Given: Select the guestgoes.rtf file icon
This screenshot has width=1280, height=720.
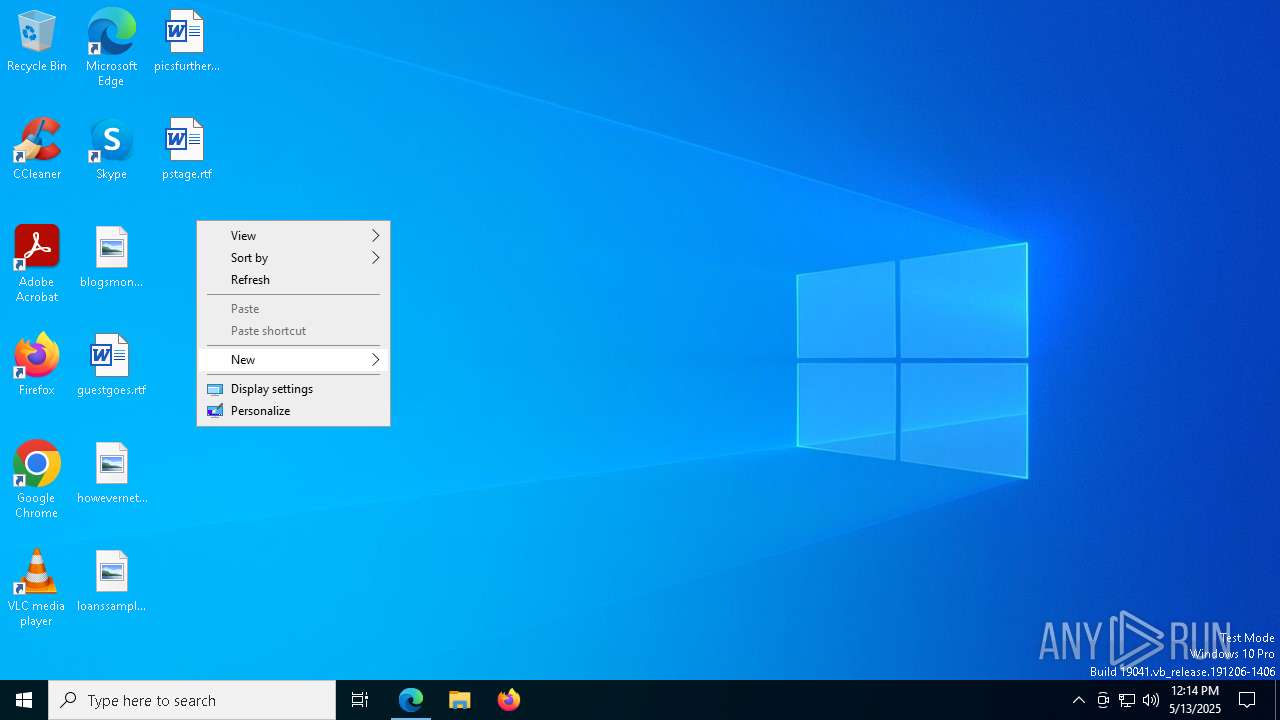Looking at the screenshot, I should pyautogui.click(x=111, y=365).
